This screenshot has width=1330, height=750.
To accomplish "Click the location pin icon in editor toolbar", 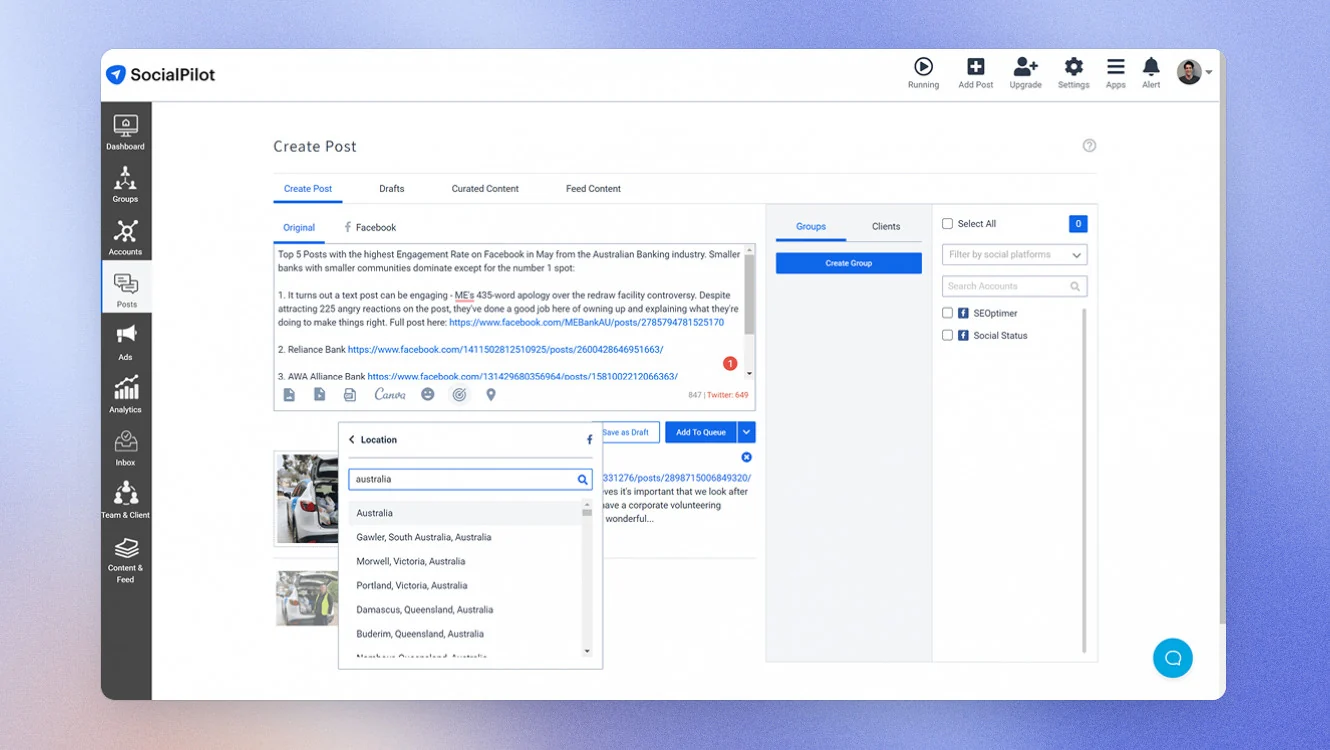I will point(491,395).
